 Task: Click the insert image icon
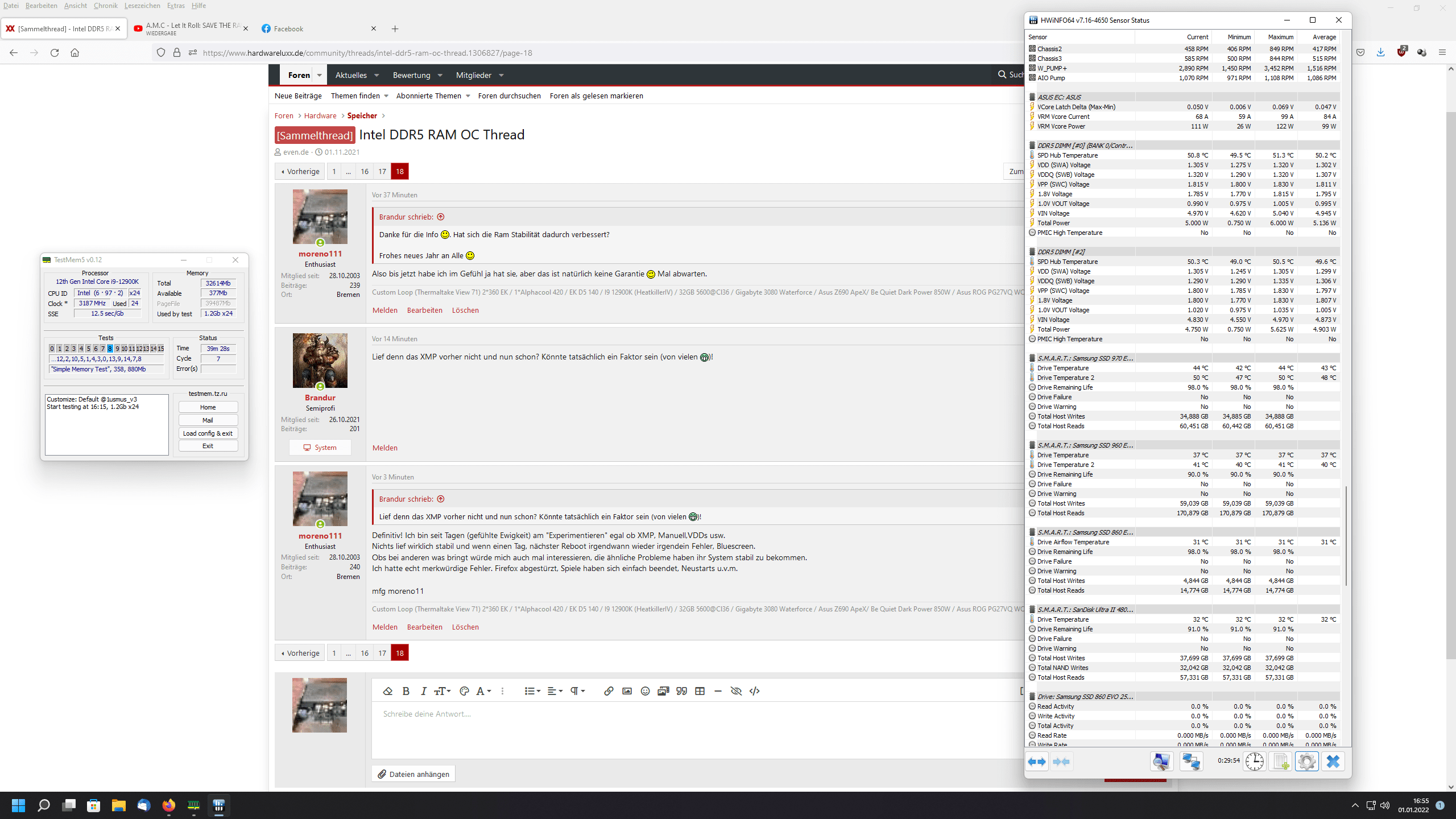click(627, 691)
